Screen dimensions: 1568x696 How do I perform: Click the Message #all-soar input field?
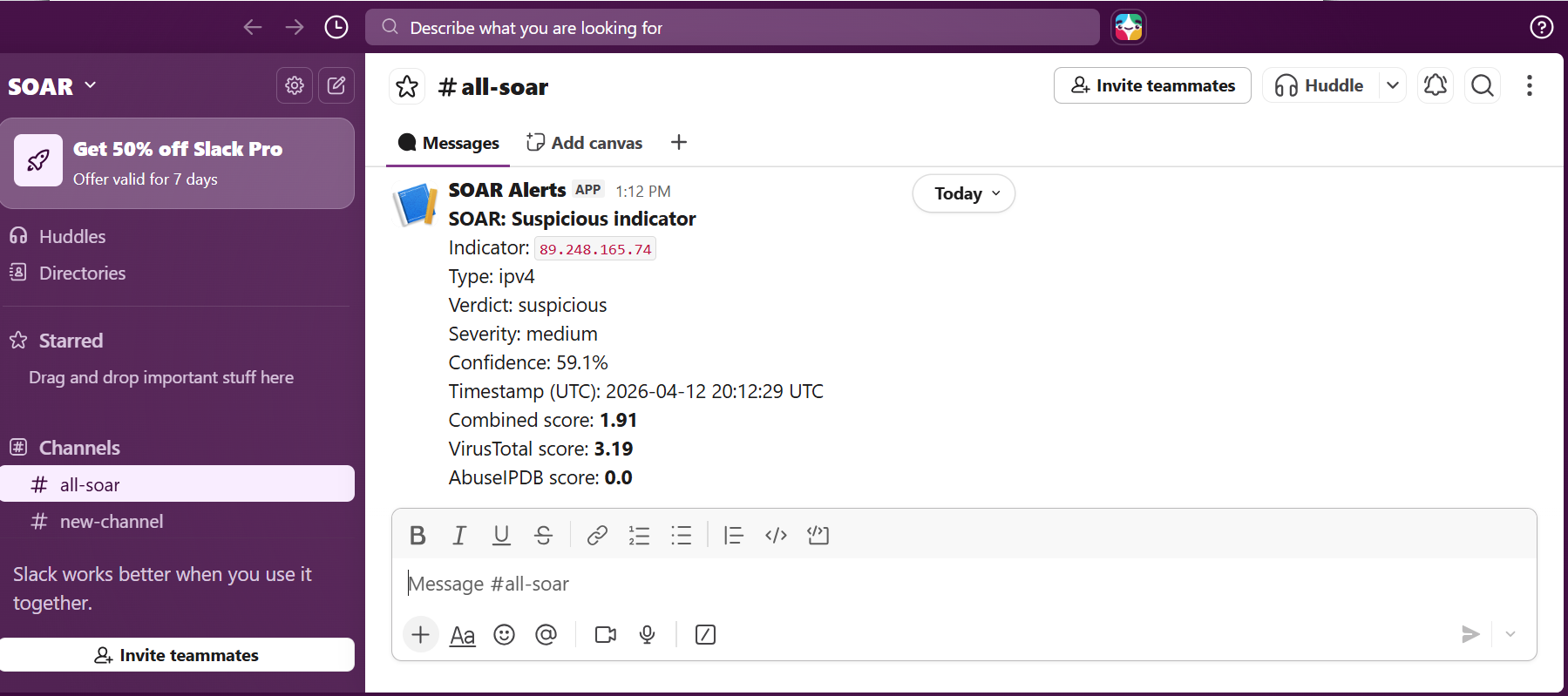point(964,584)
